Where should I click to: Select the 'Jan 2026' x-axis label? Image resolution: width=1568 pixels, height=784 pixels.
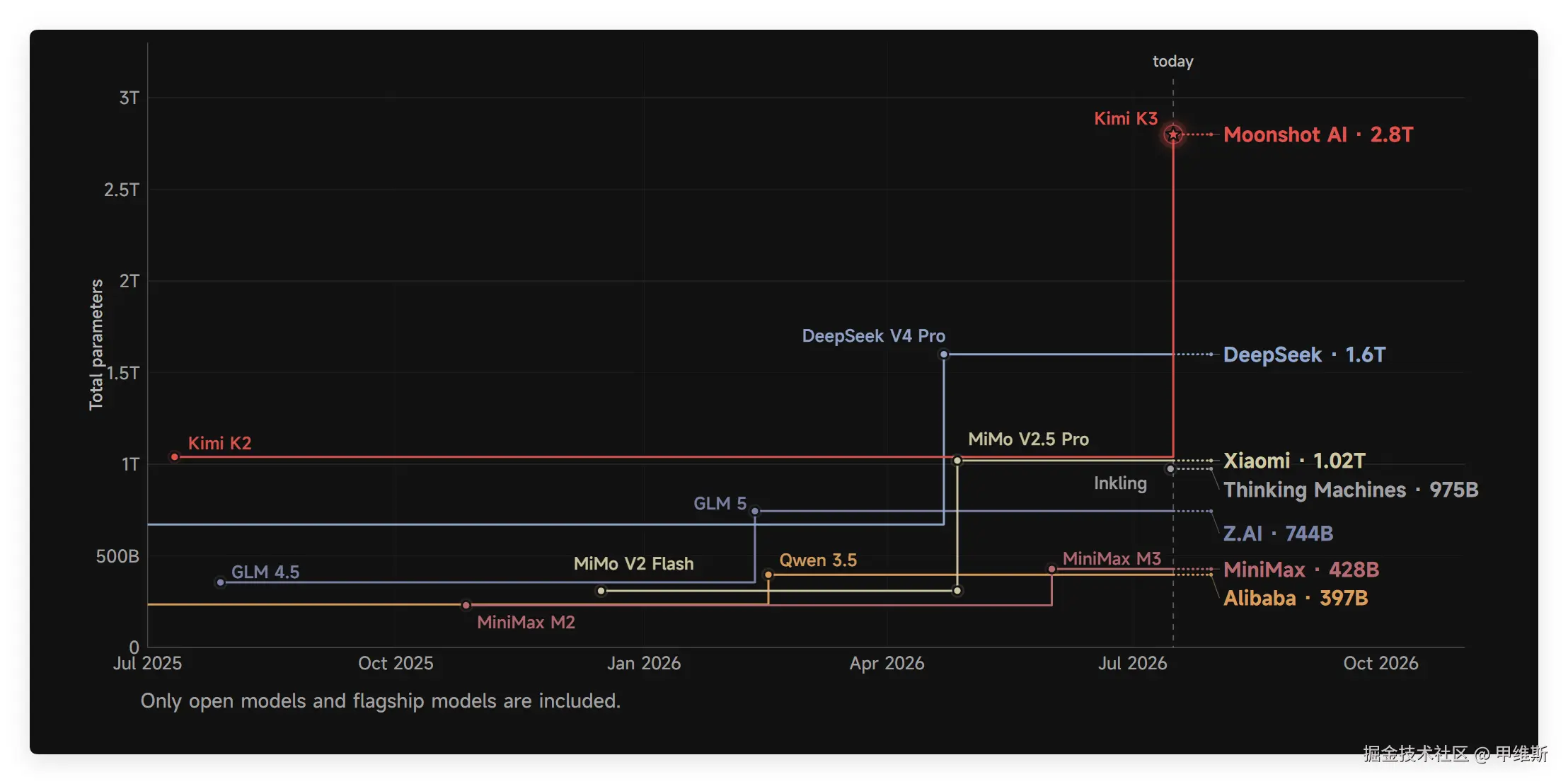tap(644, 663)
